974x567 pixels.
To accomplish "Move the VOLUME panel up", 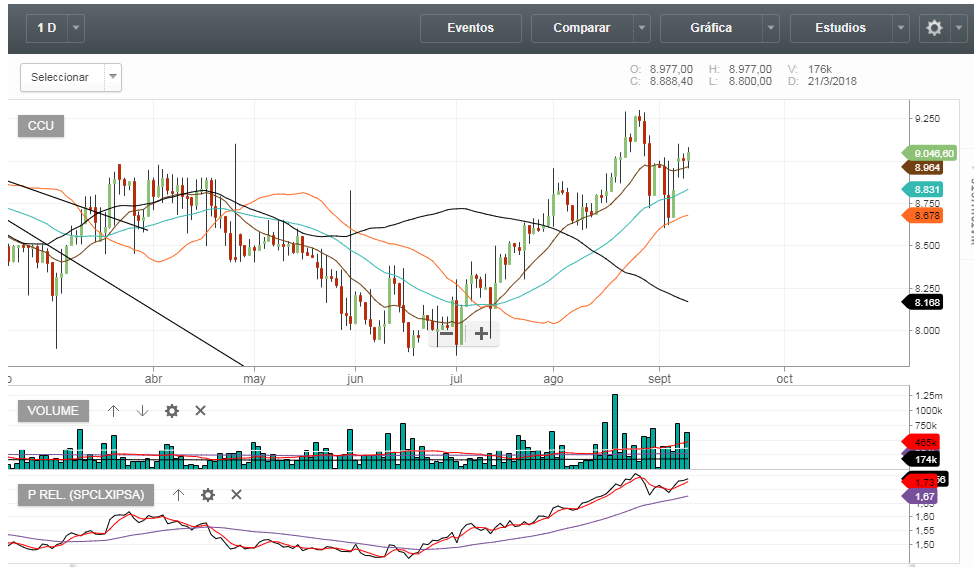I will [x=113, y=411].
